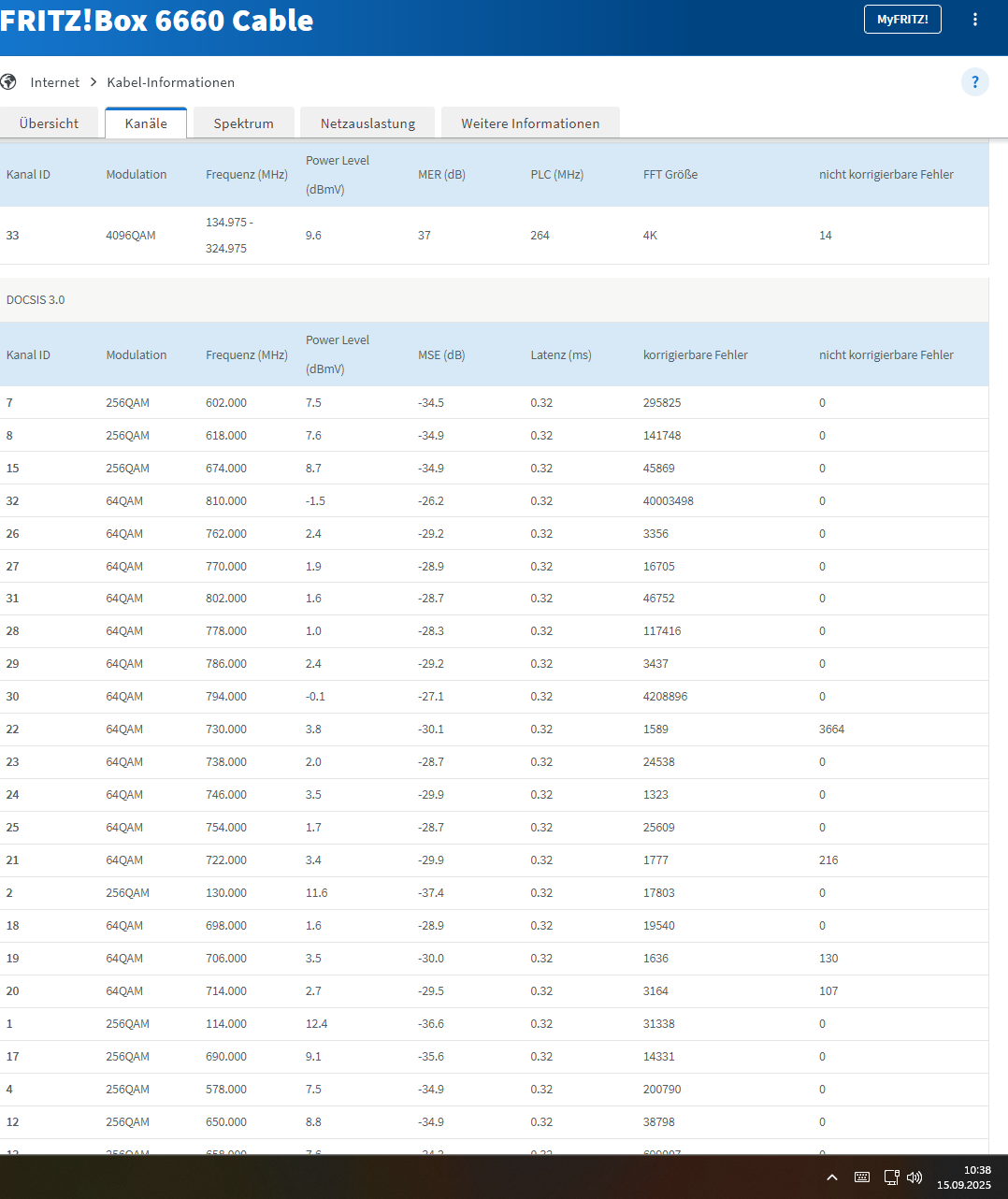1008x1199 pixels.
Task: Click power level value 12.4
Action: [317, 1024]
